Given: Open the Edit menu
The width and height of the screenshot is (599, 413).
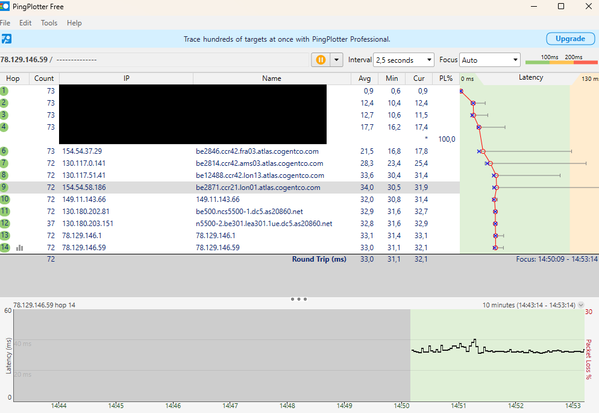Looking at the screenshot, I should pyautogui.click(x=25, y=23).
